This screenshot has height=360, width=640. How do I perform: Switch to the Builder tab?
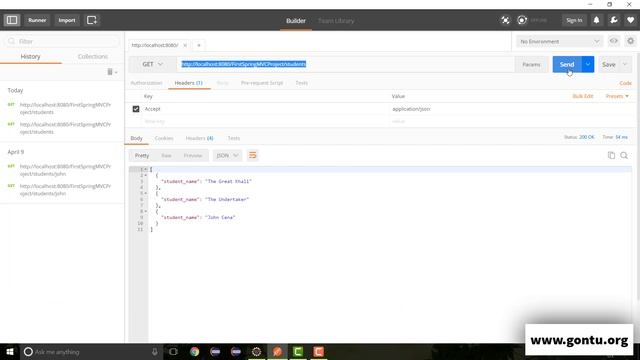click(296, 20)
